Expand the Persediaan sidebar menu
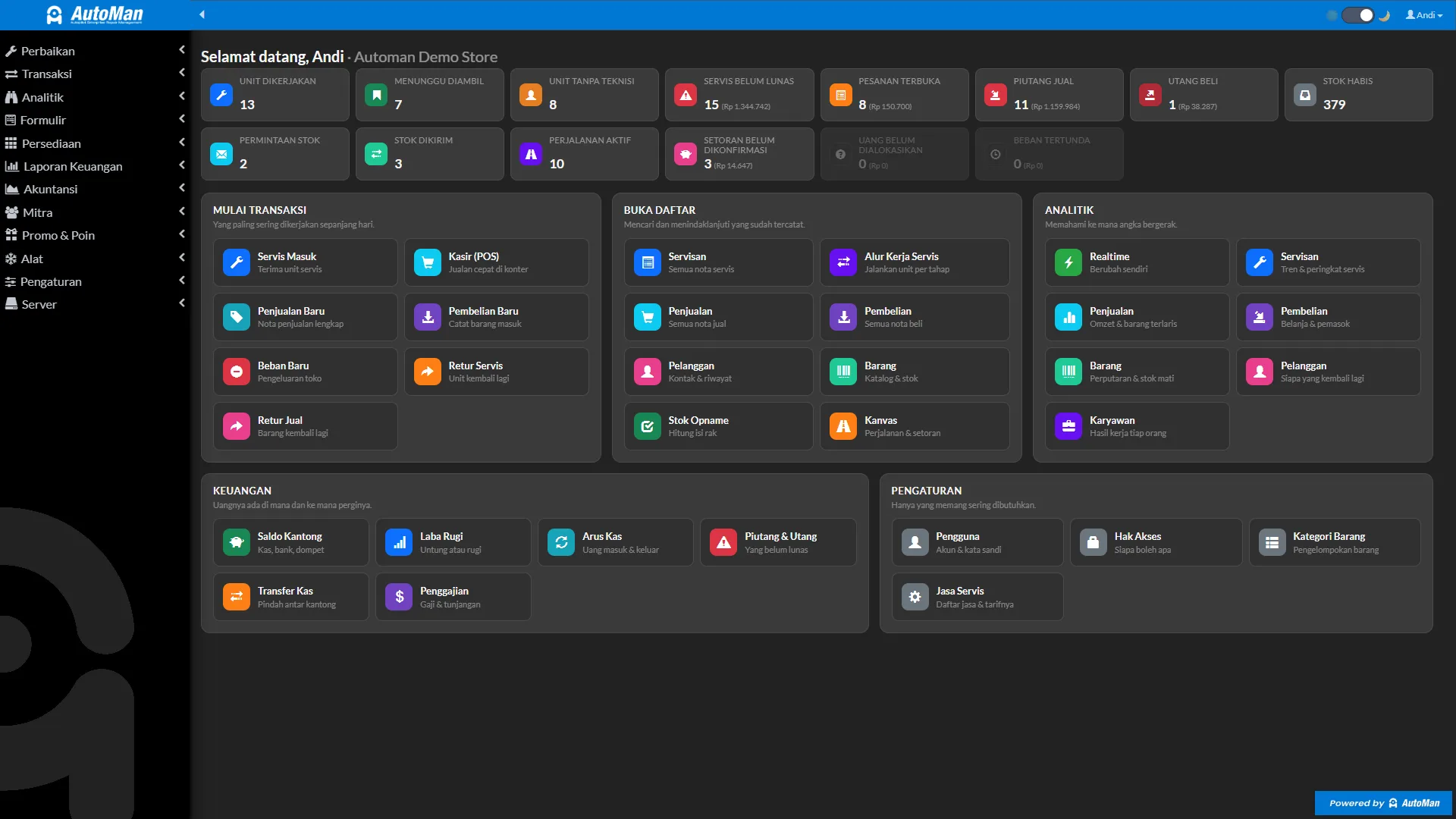Screen dimensions: 1456x819 pyautogui.click(x=95, y=143)
